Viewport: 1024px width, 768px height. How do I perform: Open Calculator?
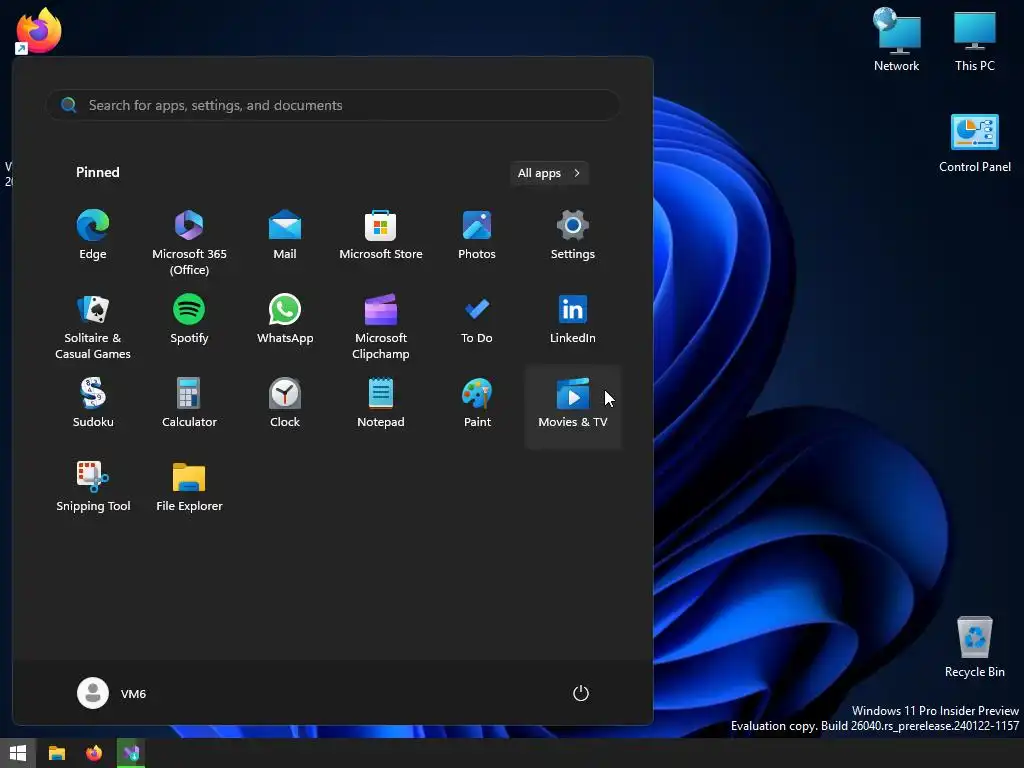pyautogui.click(x=189, y=404)
